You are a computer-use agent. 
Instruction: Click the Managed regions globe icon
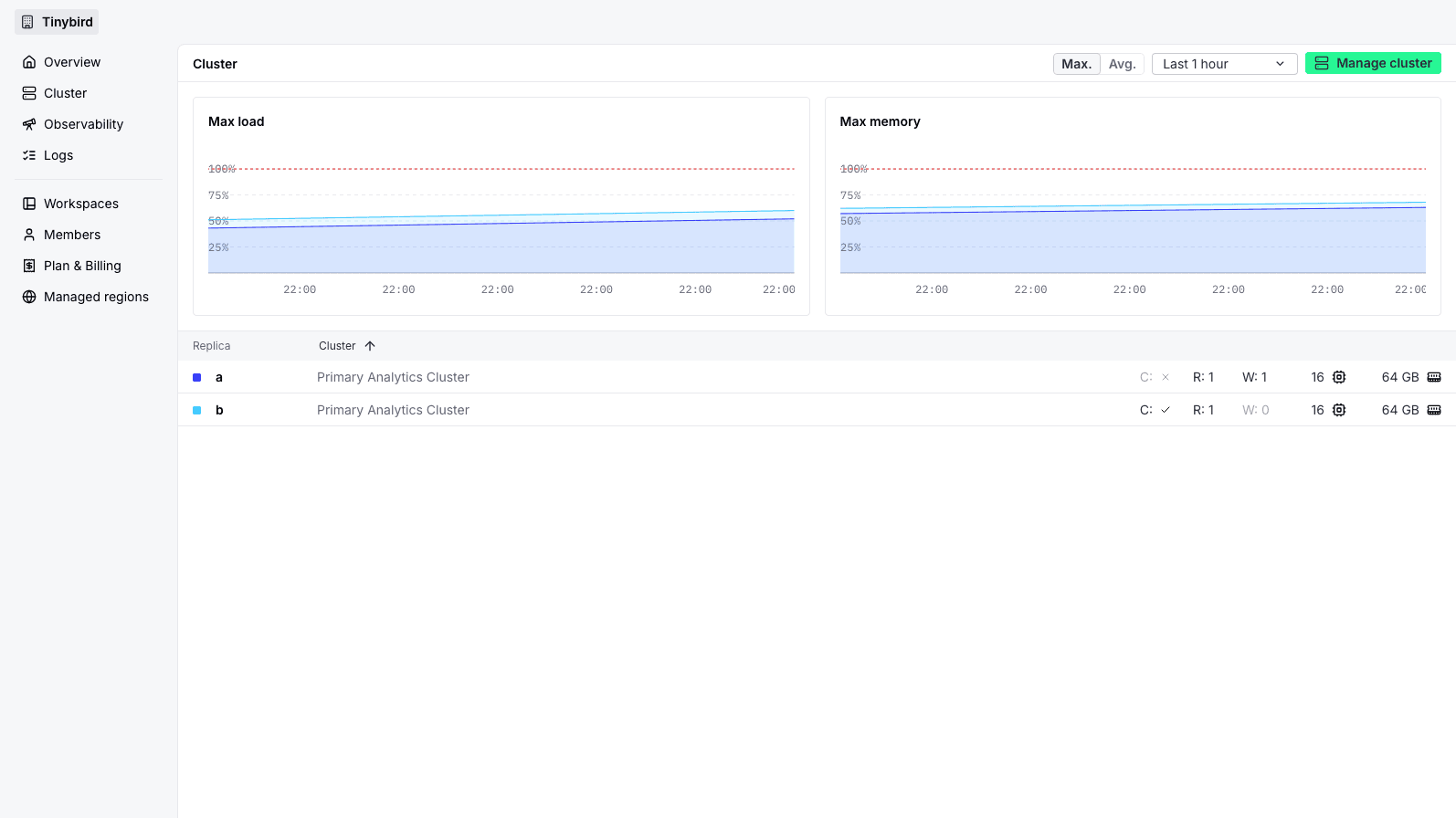29,297
